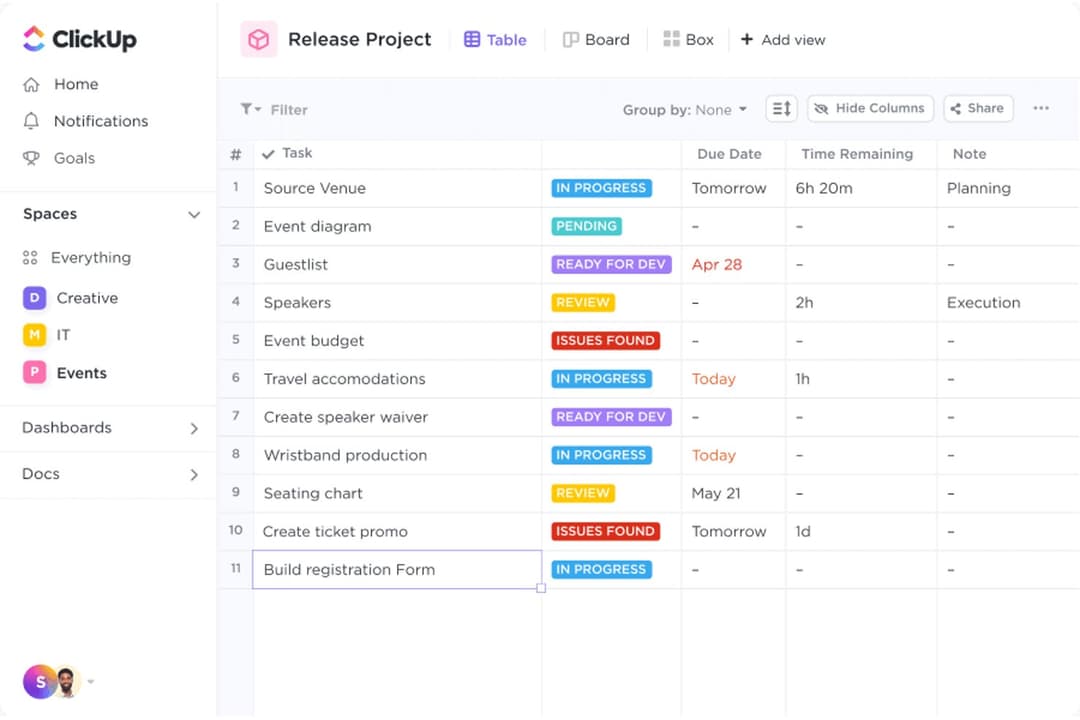1080x720 pixels.
Task: Click IN PROGRESS status of Wristband production
Action: coord(601,455)
